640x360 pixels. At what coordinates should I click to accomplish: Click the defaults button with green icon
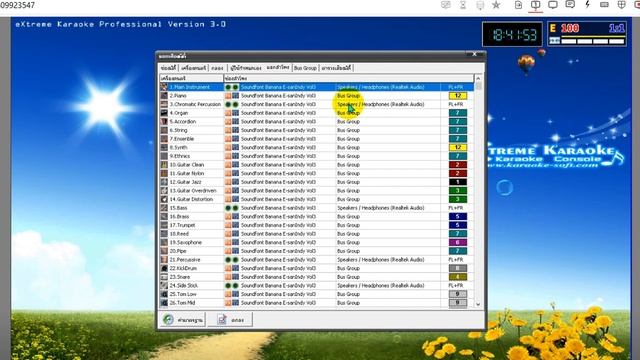click(x=182, y=320)
